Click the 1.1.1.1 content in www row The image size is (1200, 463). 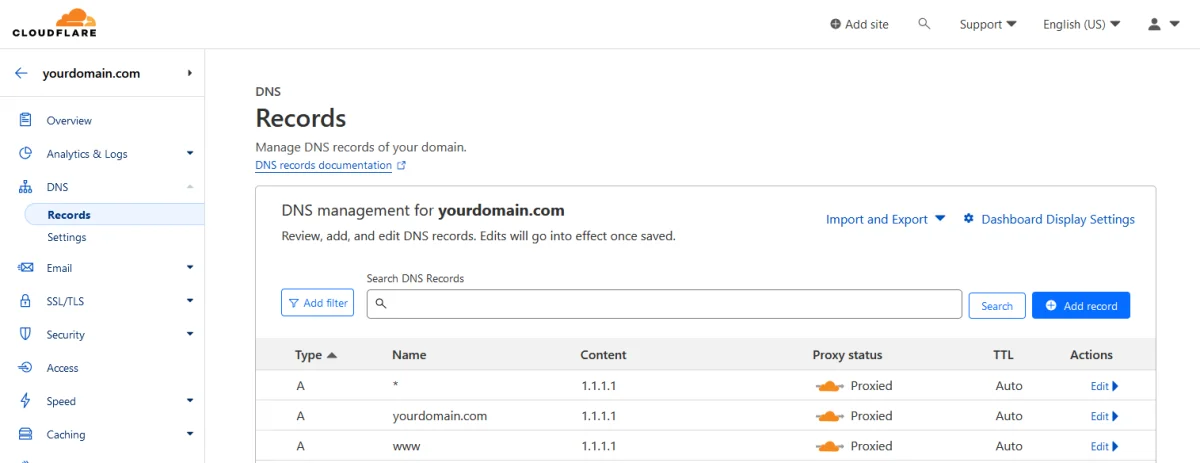[x=598, y=446]
